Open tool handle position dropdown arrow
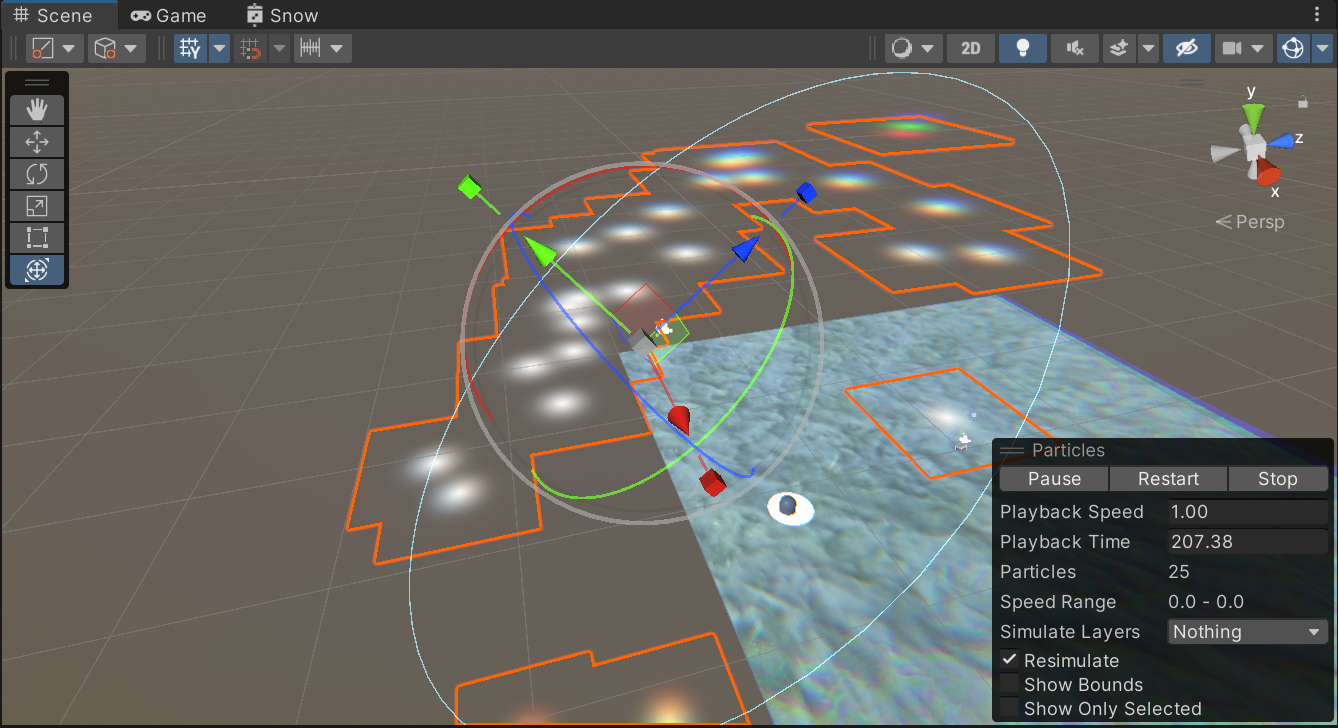The image size is (1338, 728). pyautogui.click(x=69, y=48)
